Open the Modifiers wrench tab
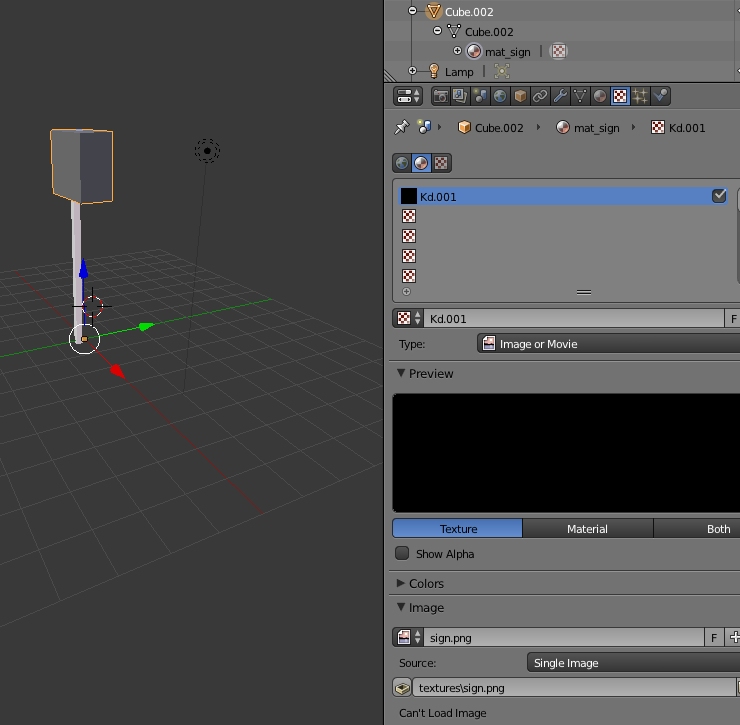740x725 pixels. (x=560, y=97)
